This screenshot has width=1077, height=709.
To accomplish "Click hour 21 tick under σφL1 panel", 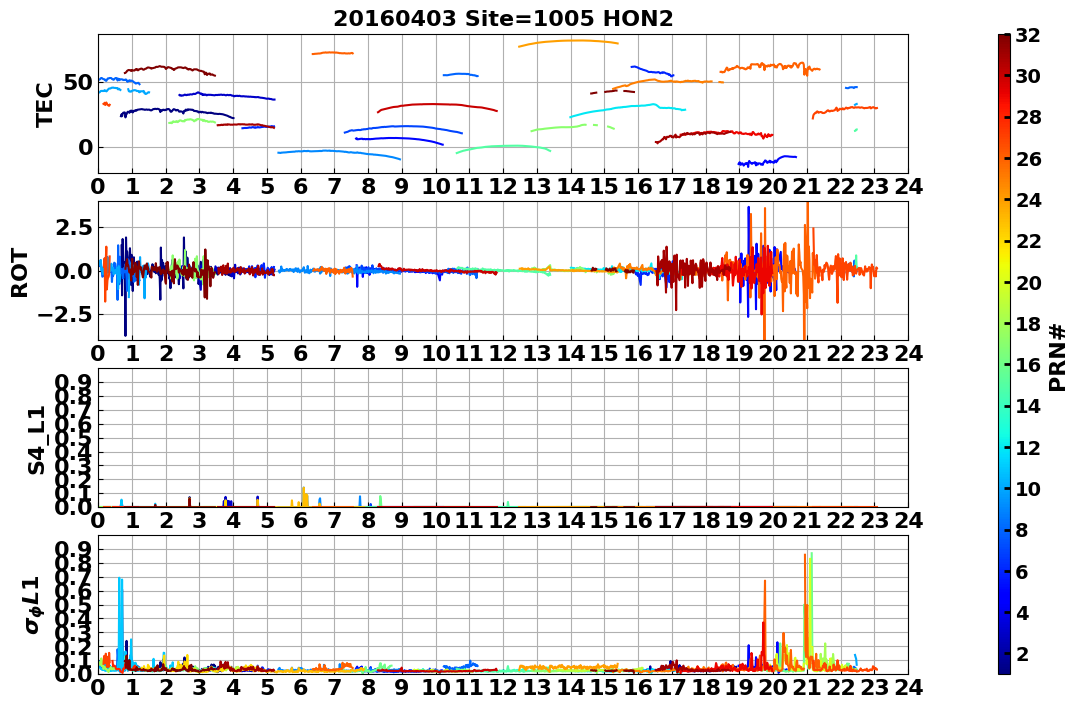I will [806, 687].
